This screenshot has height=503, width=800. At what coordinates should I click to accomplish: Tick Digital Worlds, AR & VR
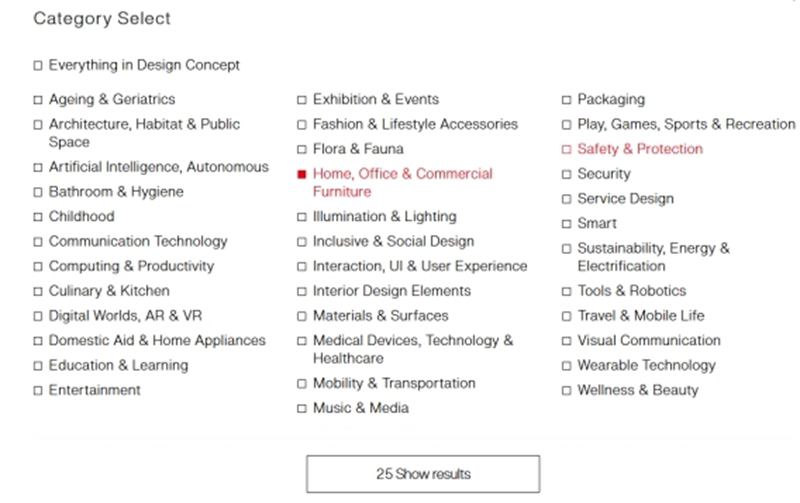tap(38, 316)
